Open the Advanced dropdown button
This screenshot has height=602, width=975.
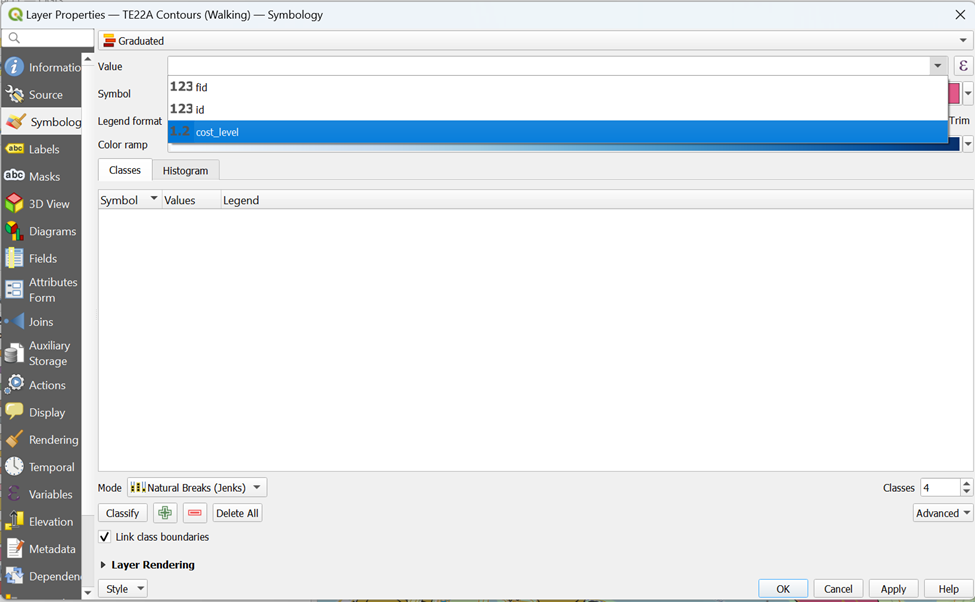(x=942, y=513)
